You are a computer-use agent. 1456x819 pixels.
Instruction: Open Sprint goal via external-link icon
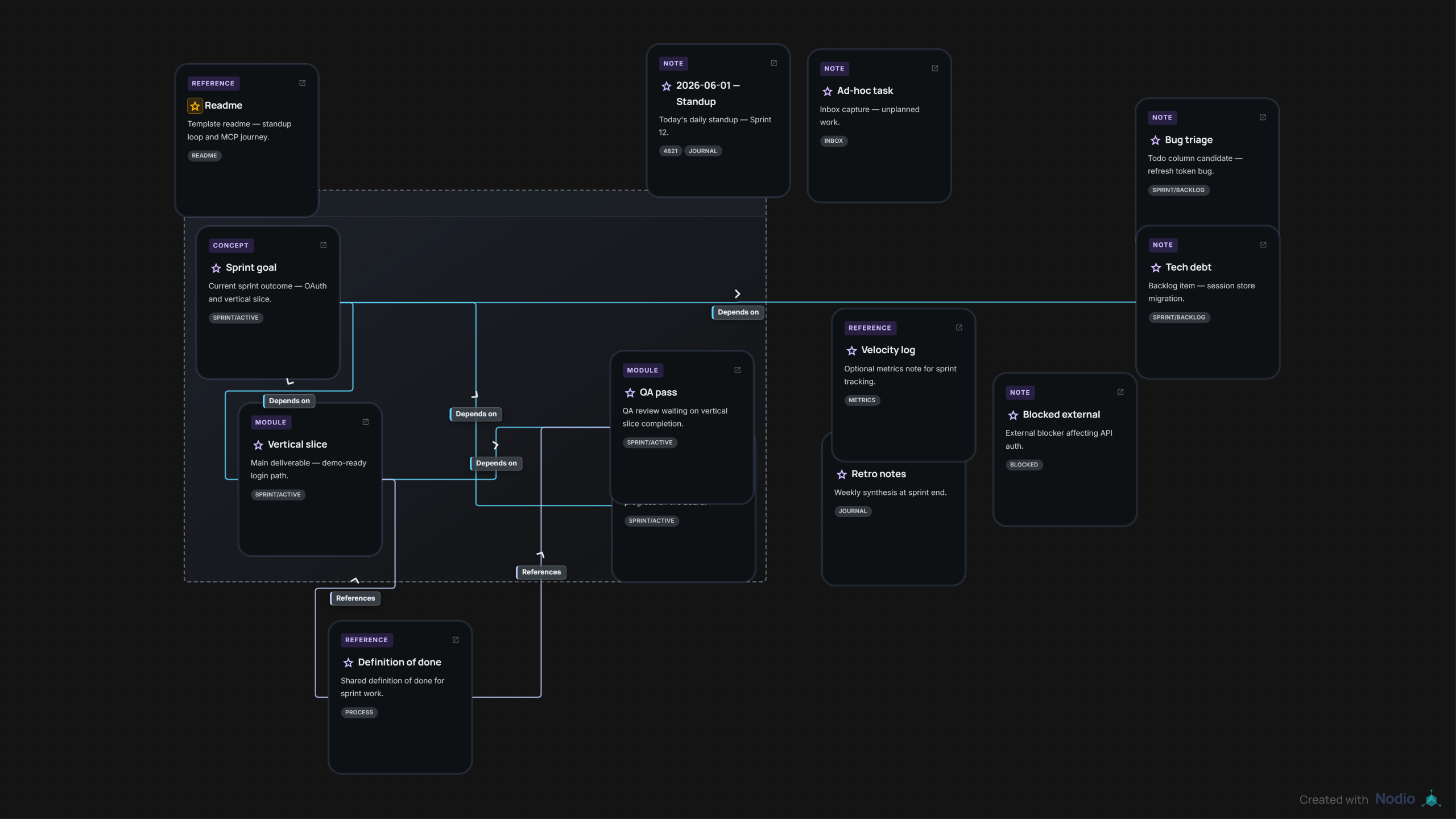tap(324, 245)
